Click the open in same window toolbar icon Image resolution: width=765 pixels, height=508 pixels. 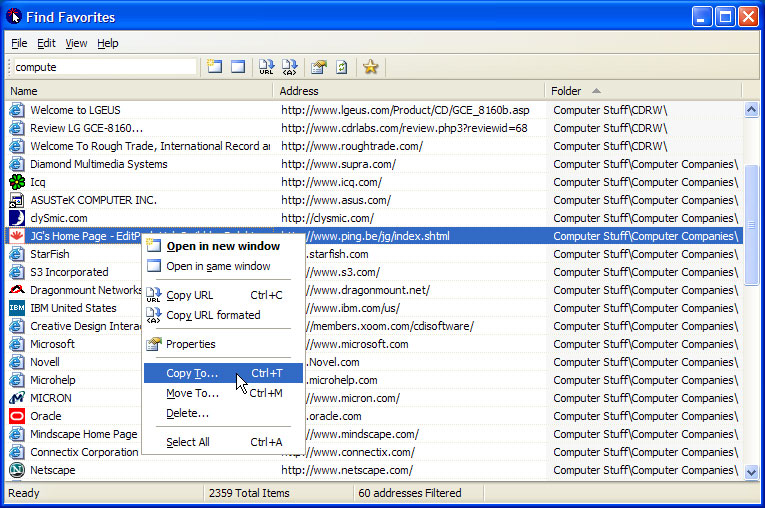238,67
